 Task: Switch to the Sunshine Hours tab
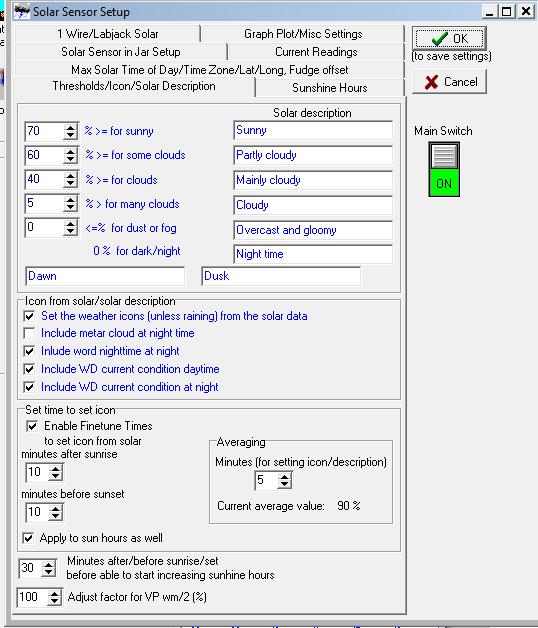(330, 88)
